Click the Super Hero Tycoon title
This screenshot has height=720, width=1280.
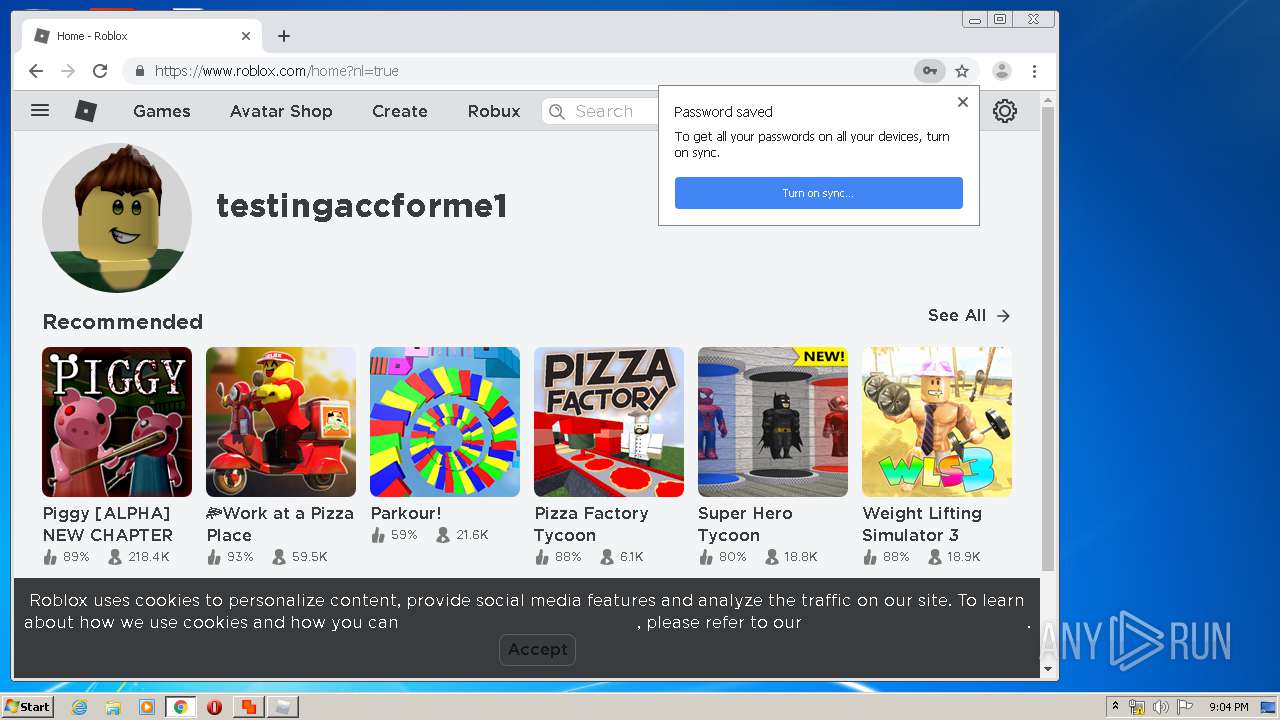(x=745, y=524)
